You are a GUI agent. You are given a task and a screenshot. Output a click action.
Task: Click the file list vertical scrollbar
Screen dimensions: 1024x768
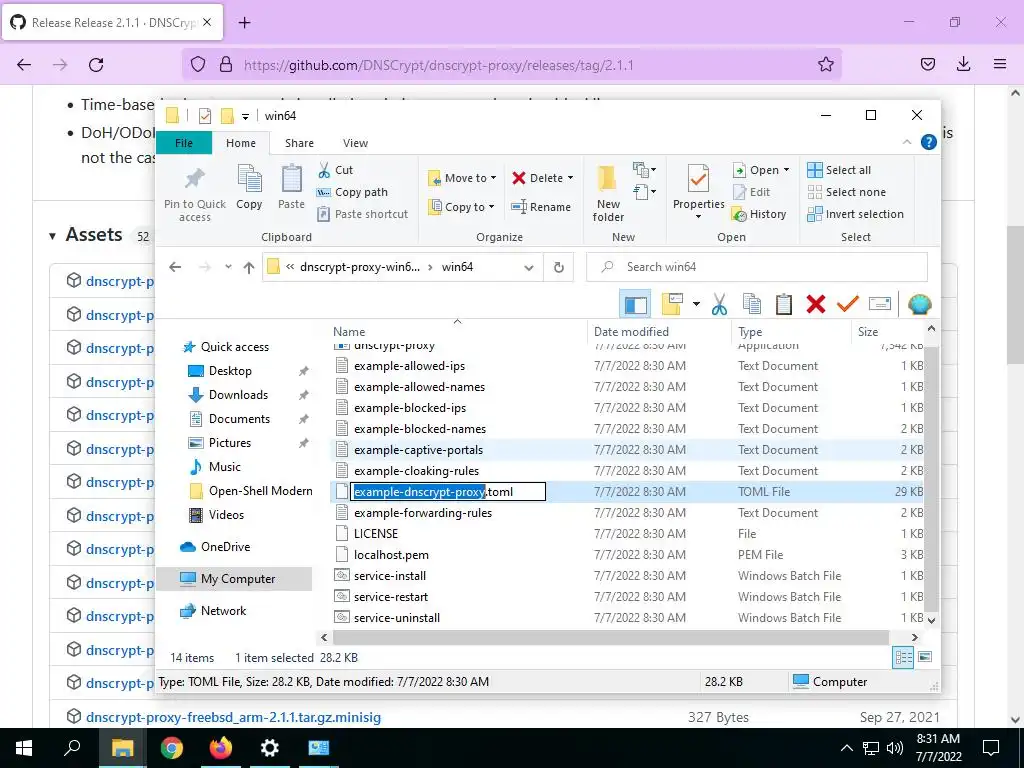[931, 477]
